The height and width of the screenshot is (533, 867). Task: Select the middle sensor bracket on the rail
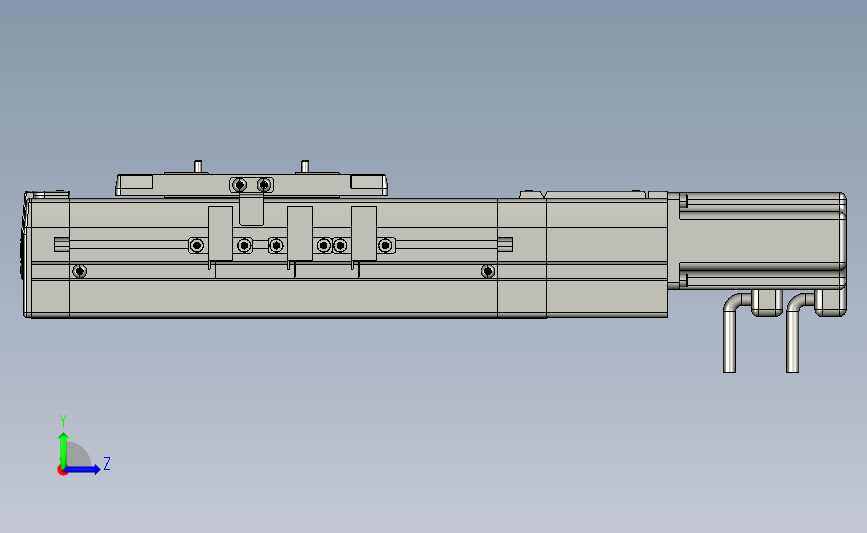tap(300, 233)
